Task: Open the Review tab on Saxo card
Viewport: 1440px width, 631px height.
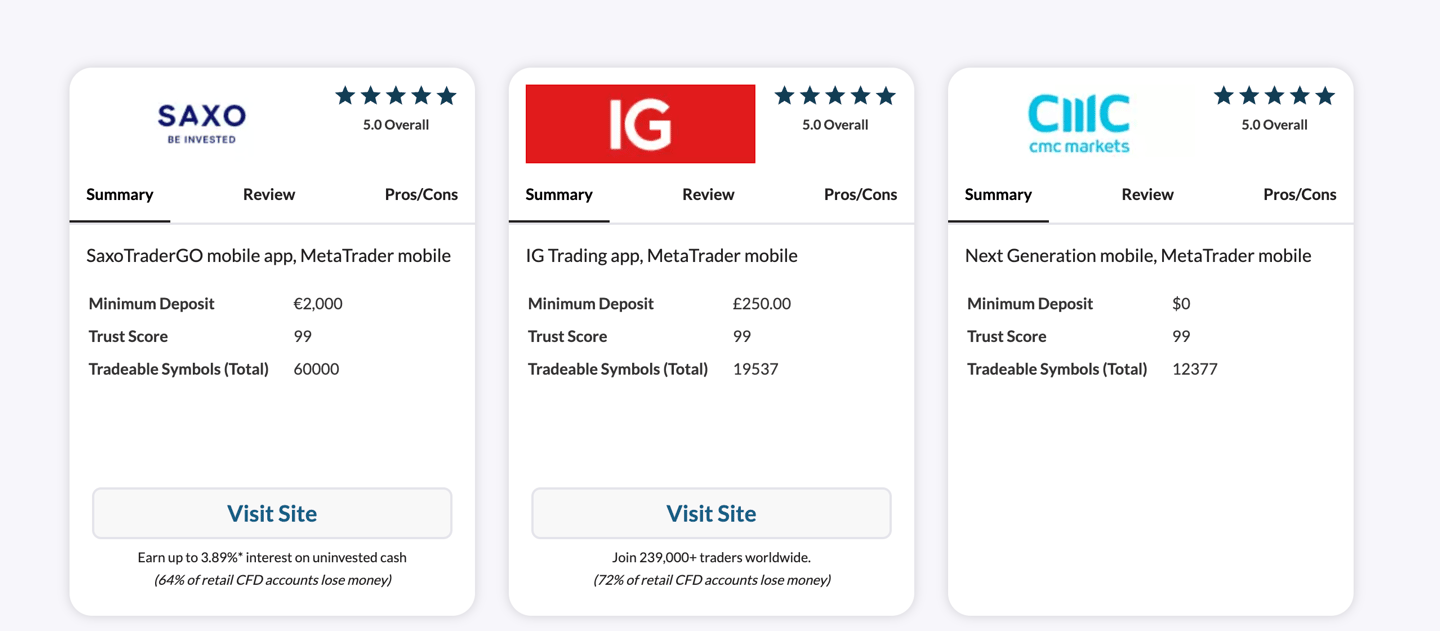Action: [x=269, y=194]
